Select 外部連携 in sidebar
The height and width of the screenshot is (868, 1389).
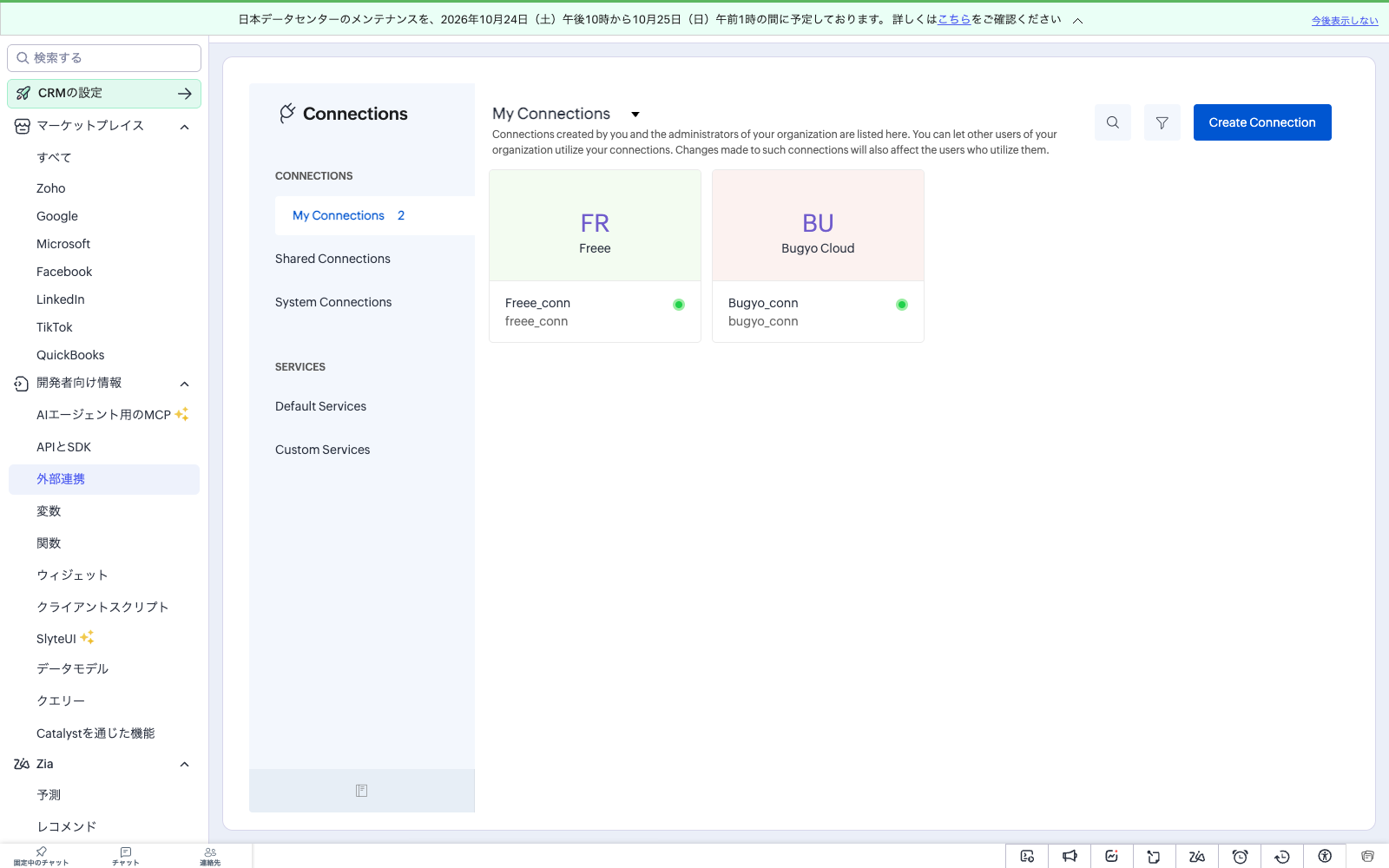click(104, 479)
